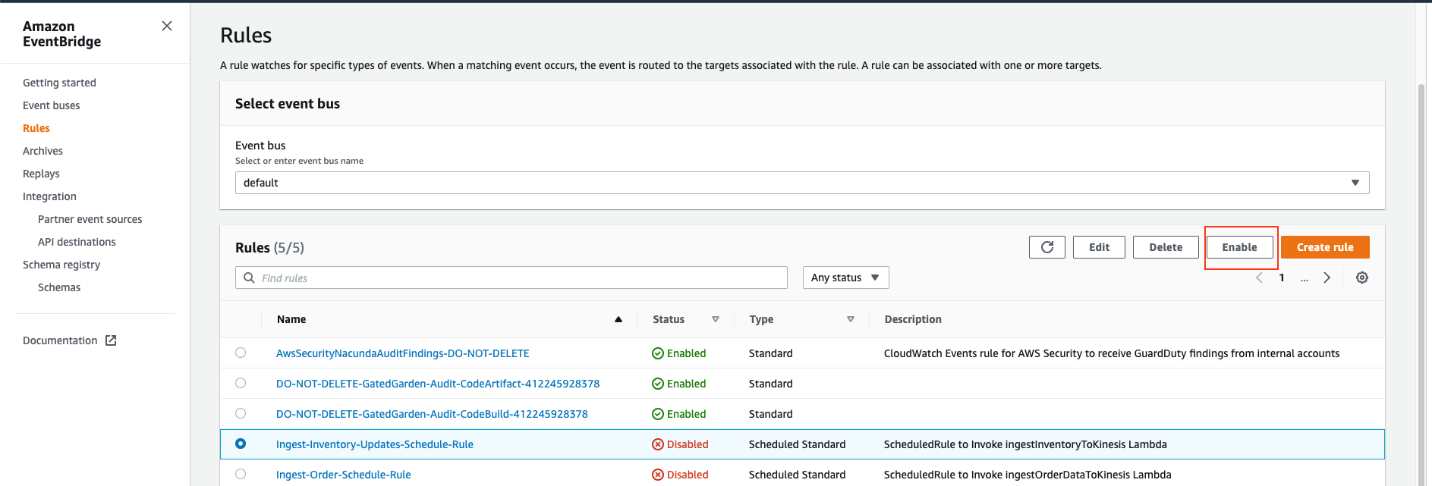Image resolution: width=1432 pixels, height=486 pixels.
Task: Click the Description column header
Action: pos(913,319)
